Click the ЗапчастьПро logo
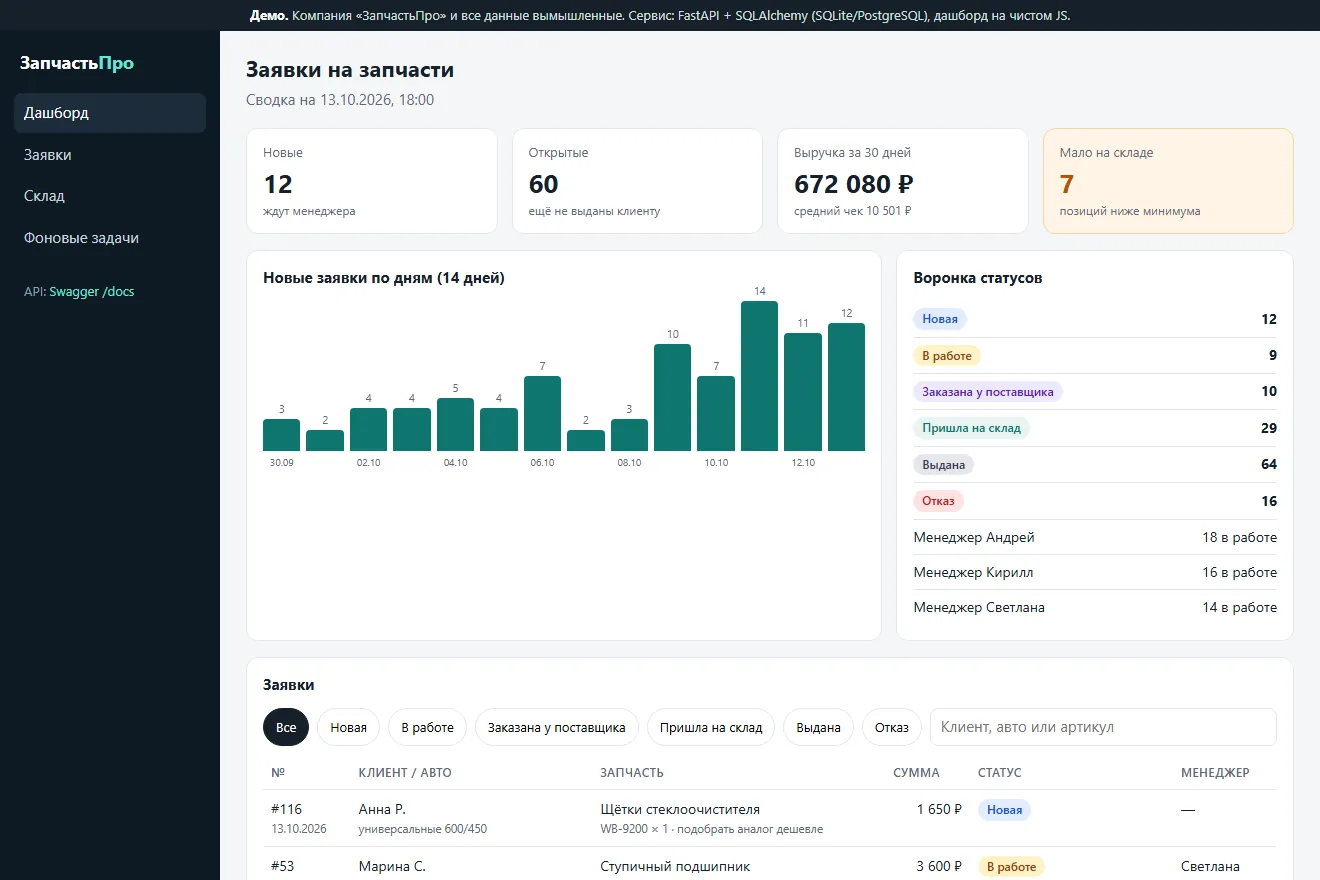 click(77, 63)
